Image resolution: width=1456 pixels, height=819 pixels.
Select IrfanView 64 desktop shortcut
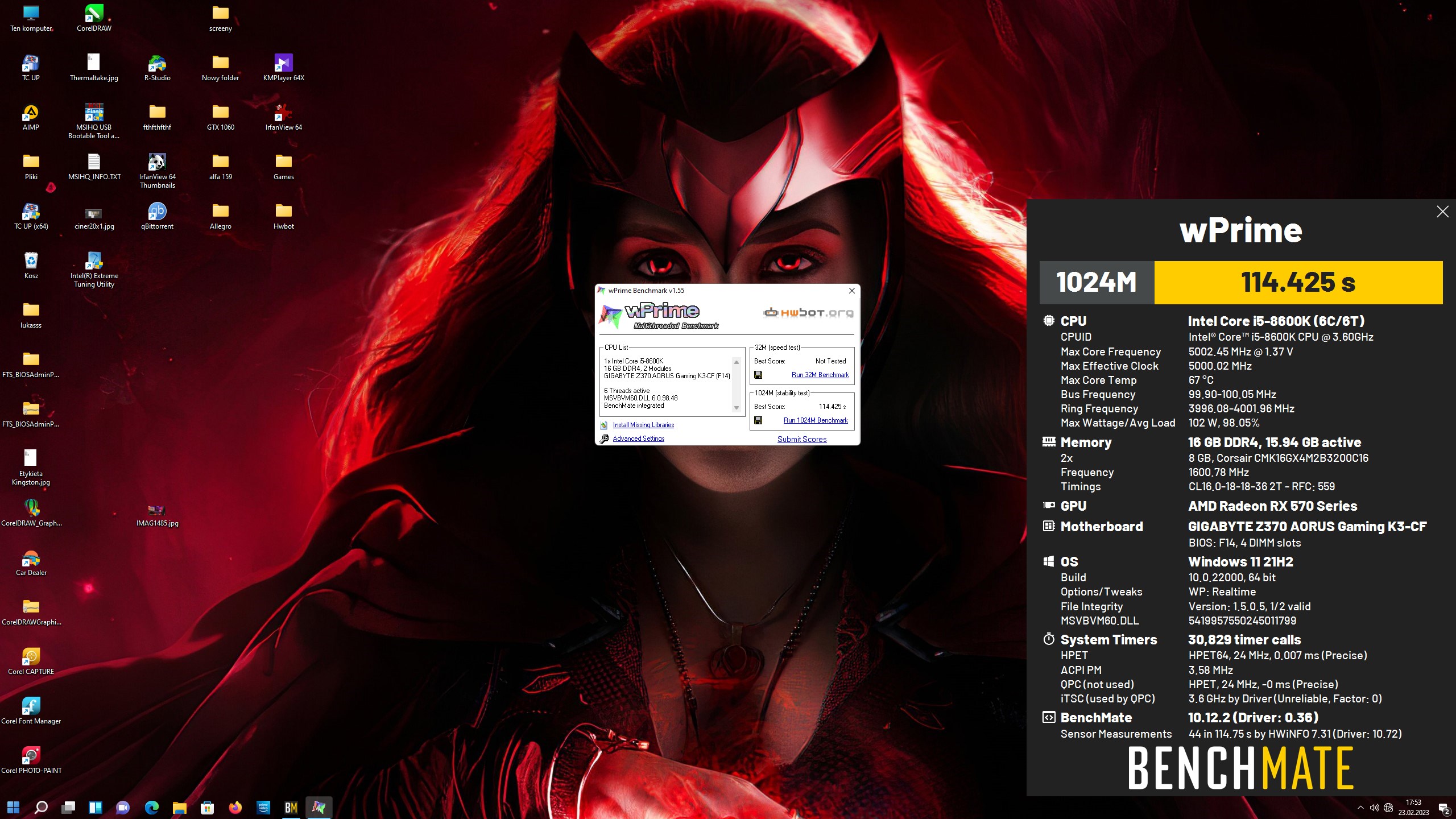(283, 117)
